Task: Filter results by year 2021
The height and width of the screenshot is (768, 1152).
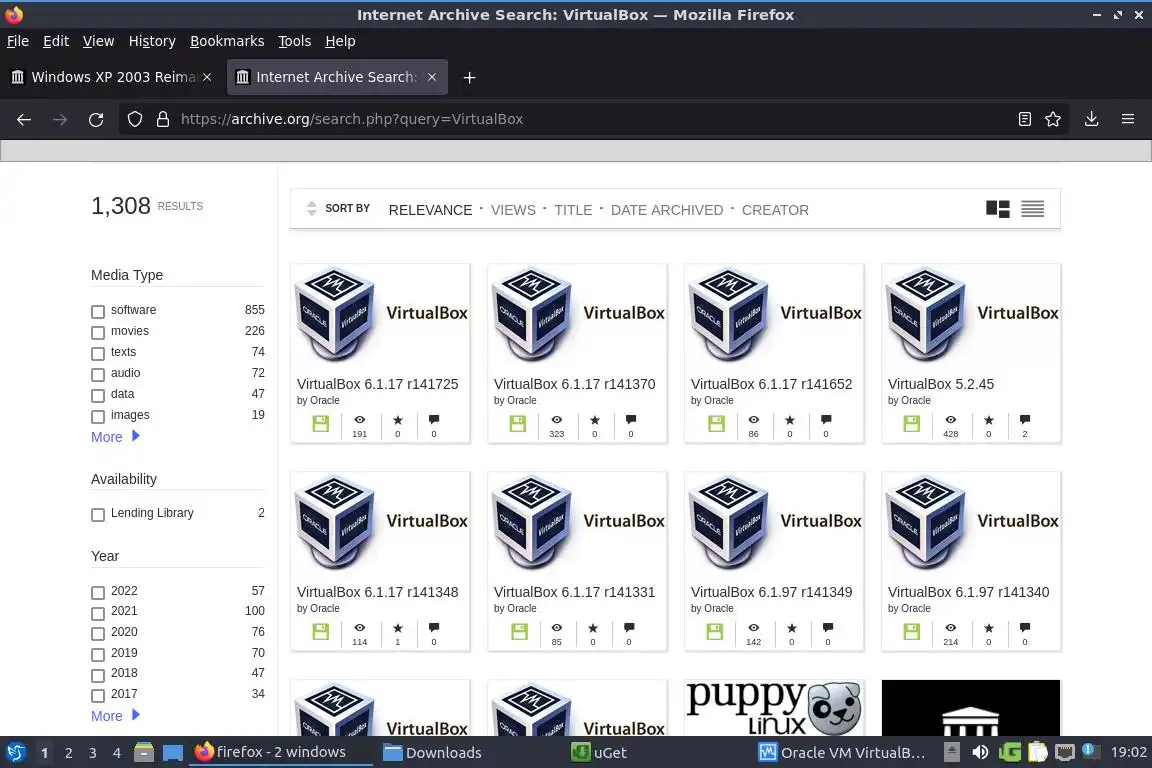Action: (x=98, y=613)
